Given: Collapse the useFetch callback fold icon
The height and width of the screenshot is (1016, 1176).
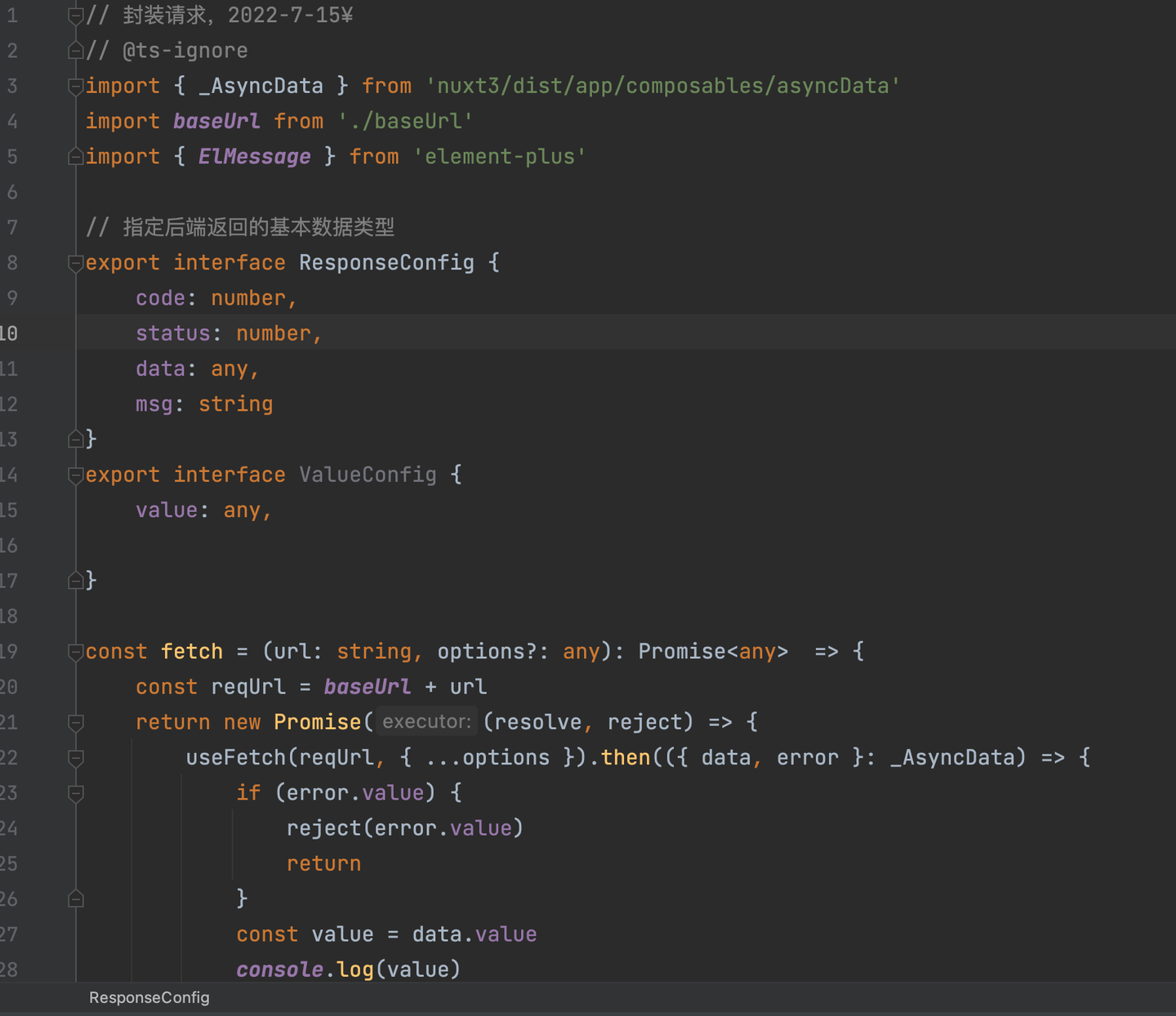Looking at the screenshot, I should pos(75,758).
